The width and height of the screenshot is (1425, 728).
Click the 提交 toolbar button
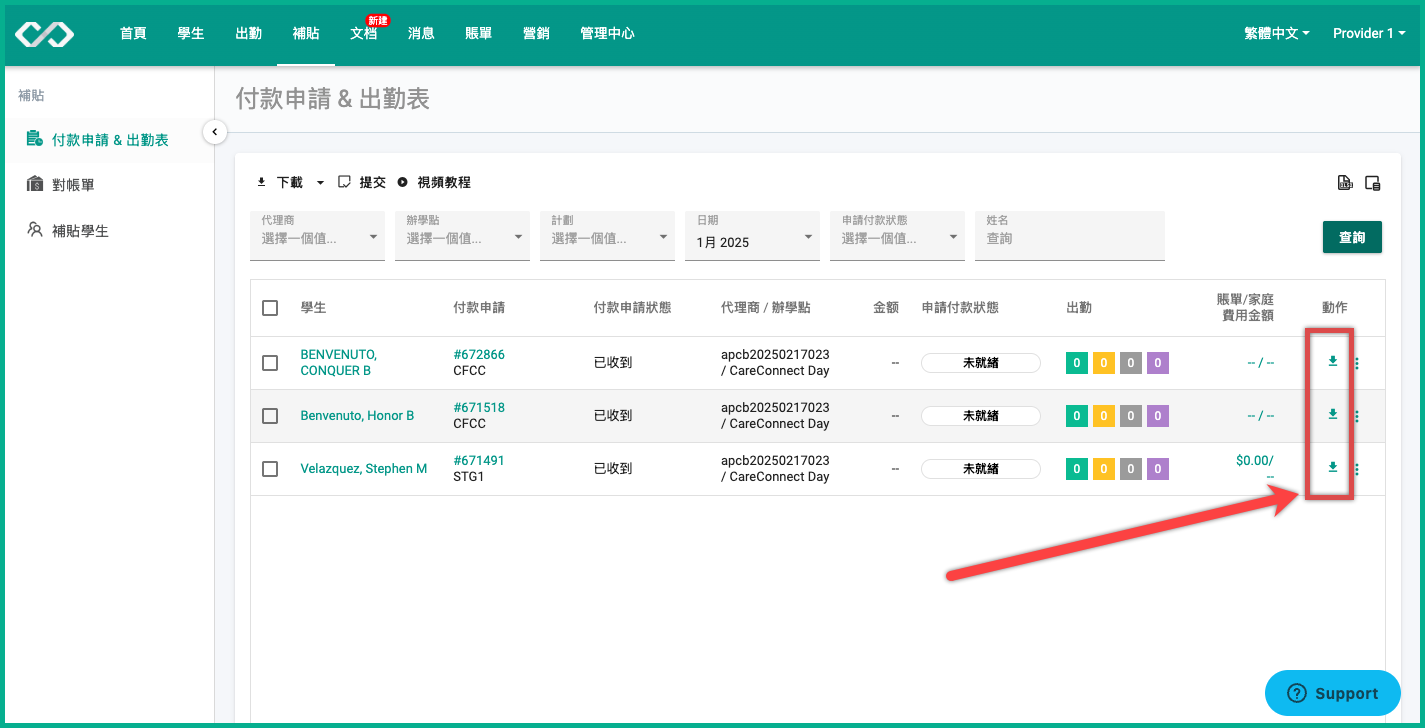coord(362,183)
